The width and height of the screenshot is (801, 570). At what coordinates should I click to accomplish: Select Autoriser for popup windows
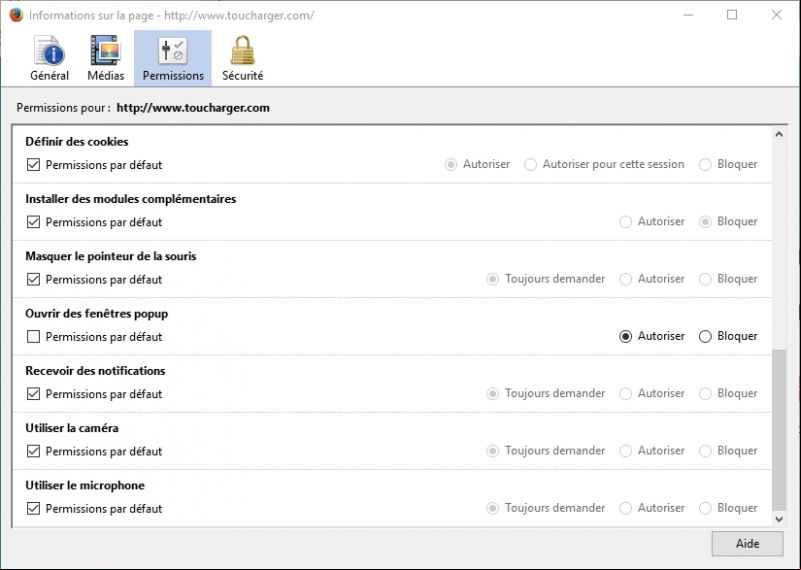pos(625,336)
